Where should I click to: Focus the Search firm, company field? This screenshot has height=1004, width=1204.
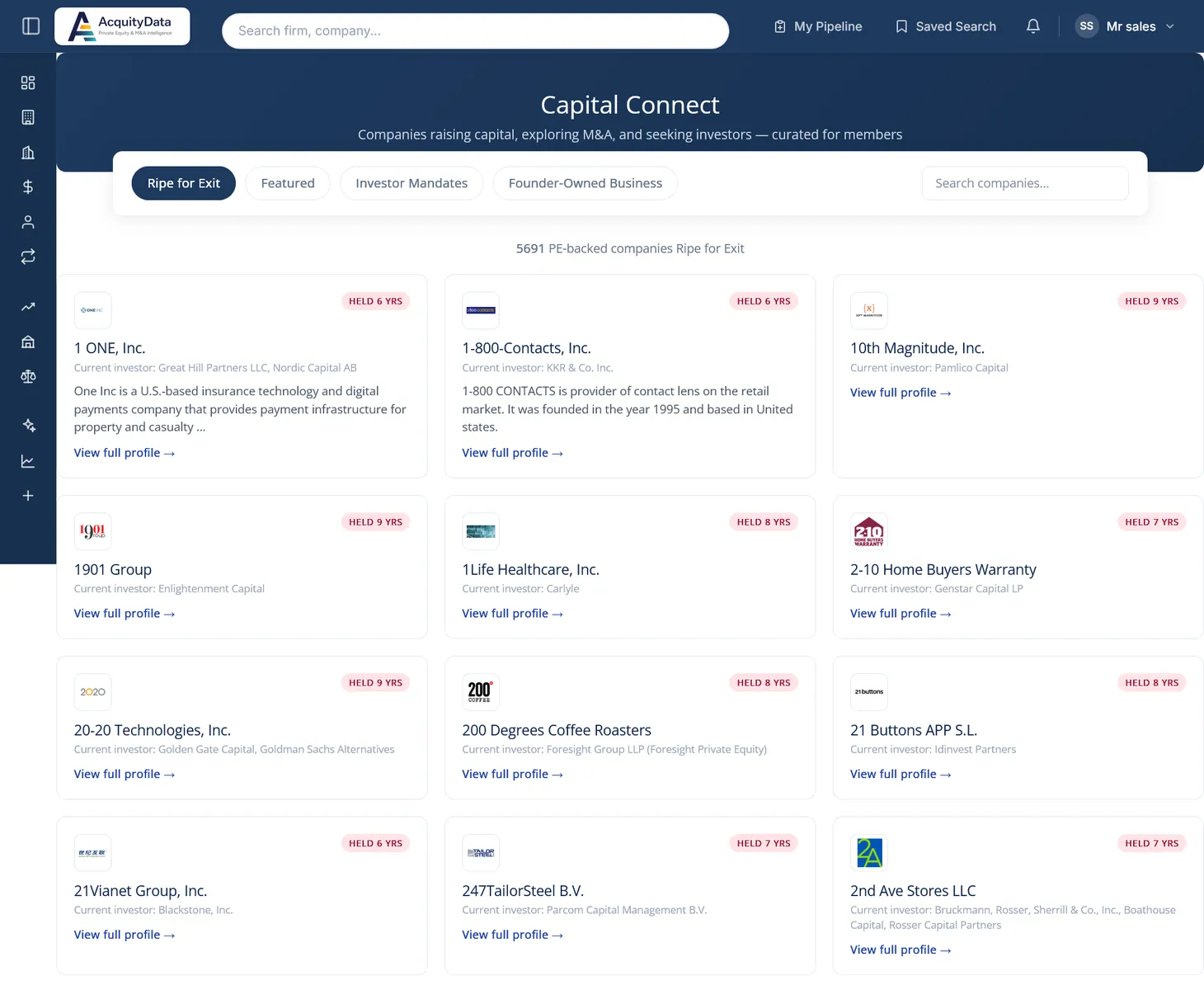(476, 31)
